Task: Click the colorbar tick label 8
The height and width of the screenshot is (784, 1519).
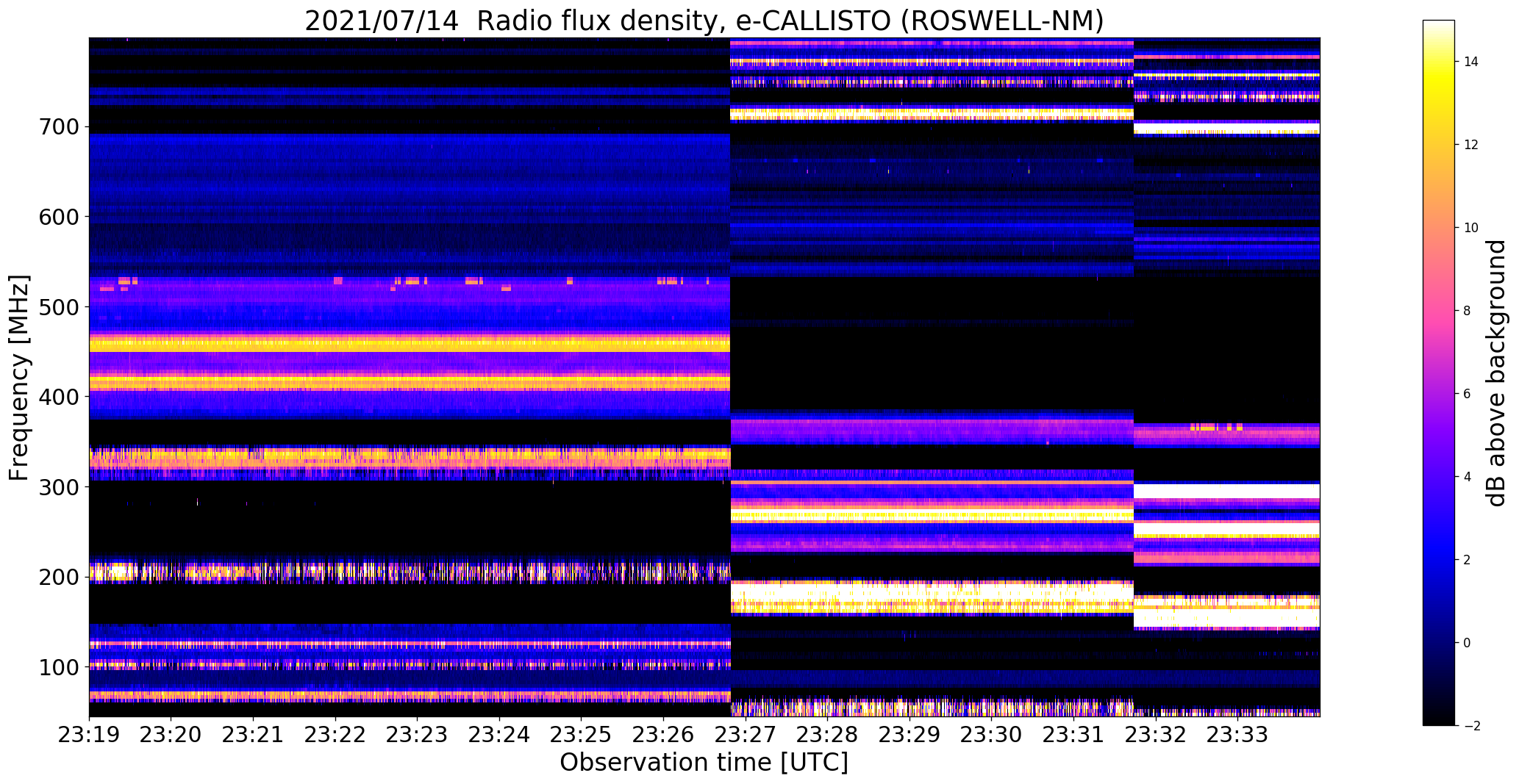Action: click(x=1468, y=311)
